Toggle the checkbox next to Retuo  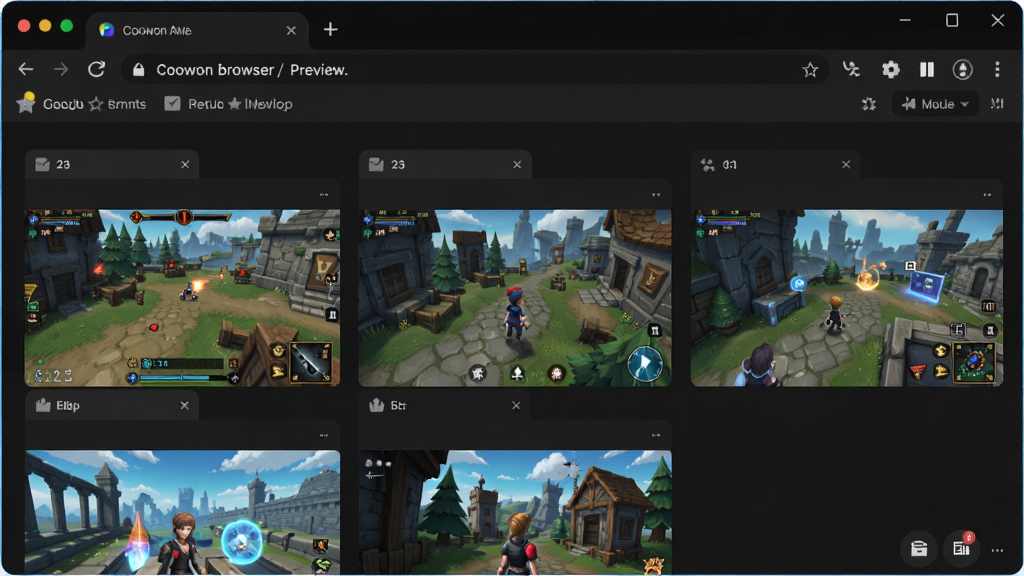click(x=172, y=104)
